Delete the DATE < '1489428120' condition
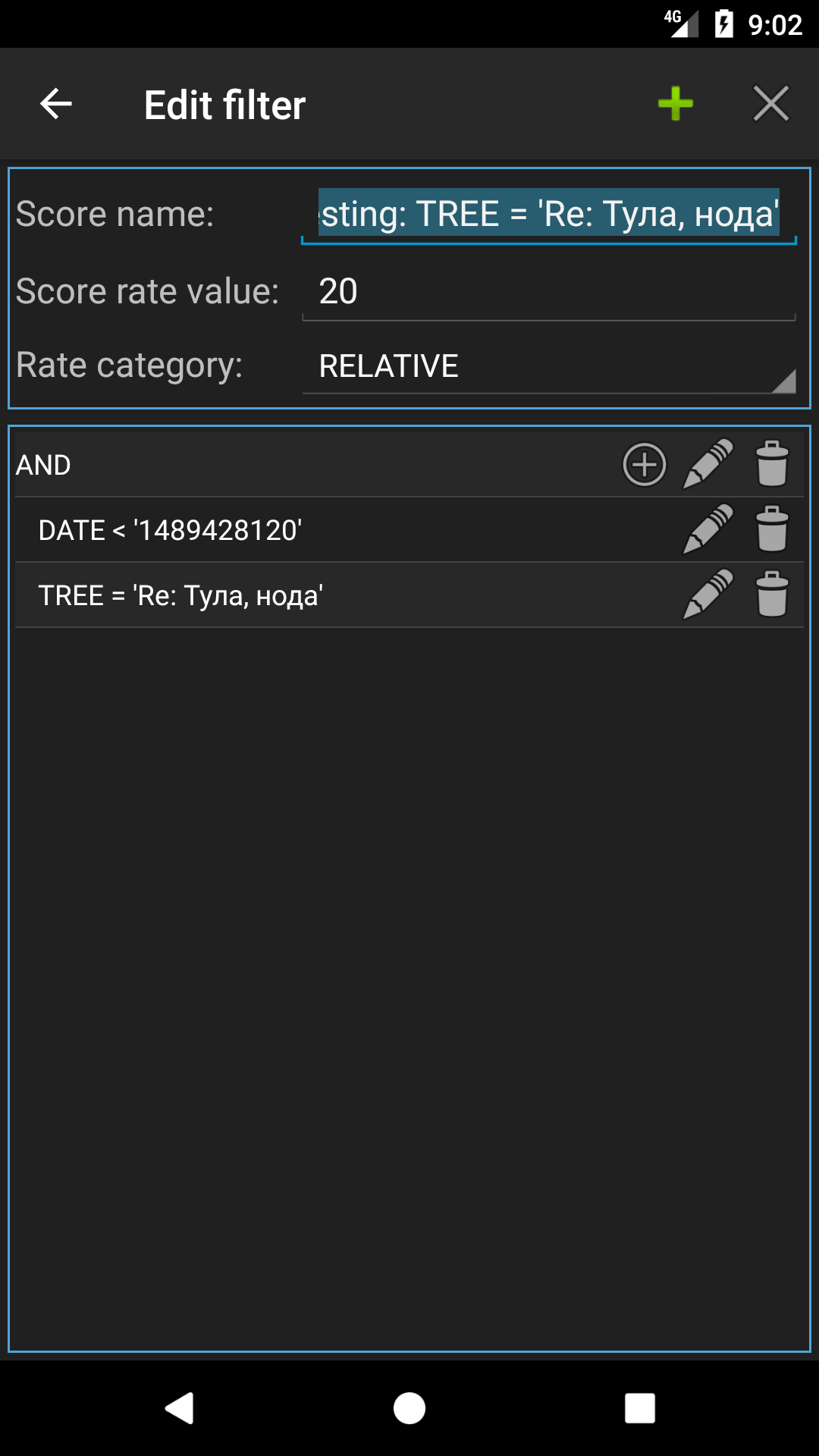 [x=772, y=529]
